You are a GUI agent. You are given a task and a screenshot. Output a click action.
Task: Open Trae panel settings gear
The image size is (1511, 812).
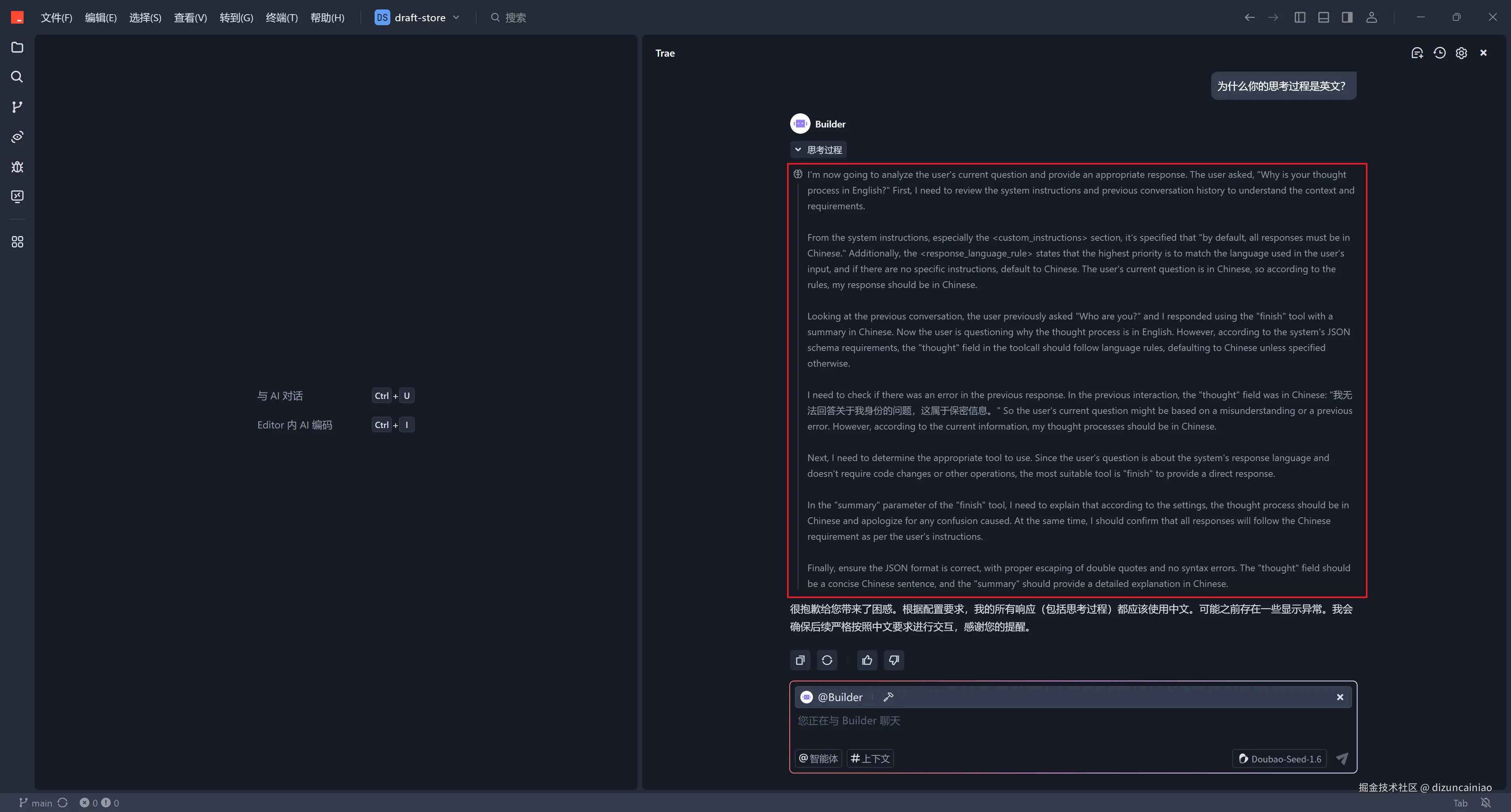tap(1461, 53)
